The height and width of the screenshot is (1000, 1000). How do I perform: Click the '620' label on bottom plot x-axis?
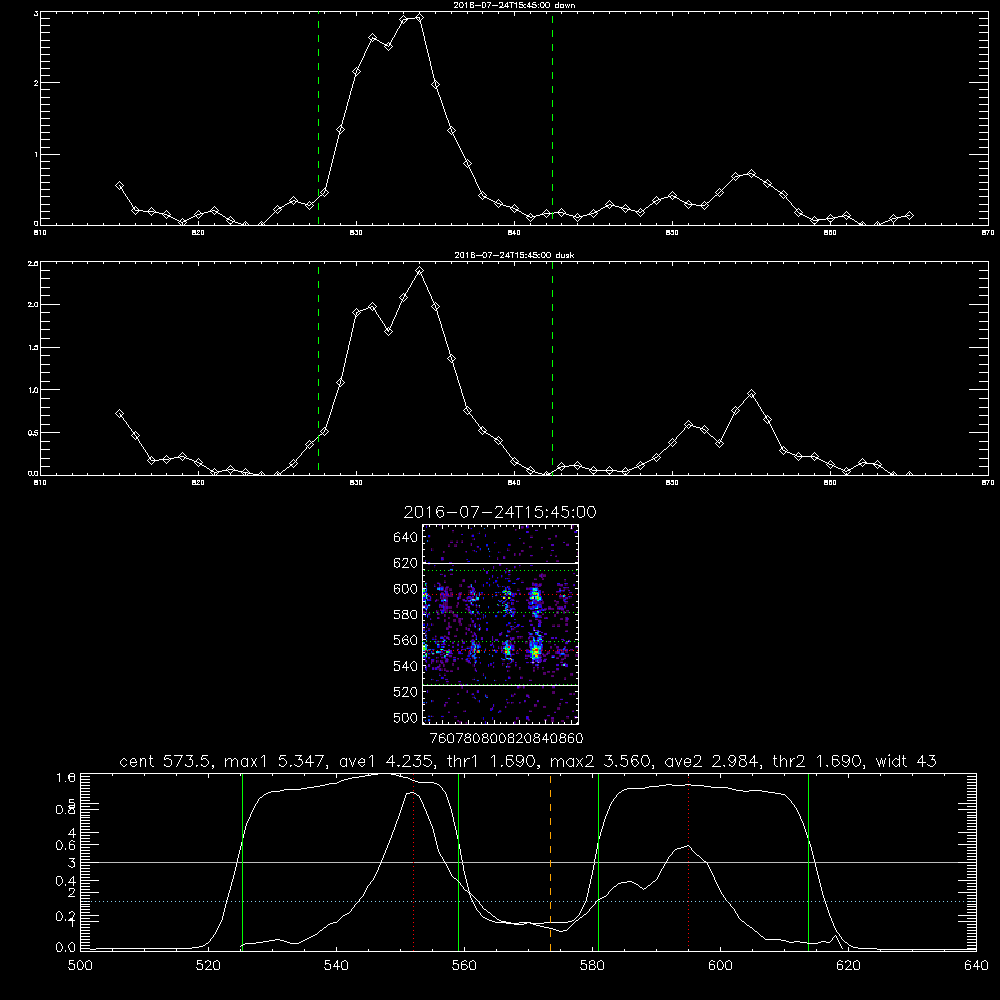click(x=848, y=966)
